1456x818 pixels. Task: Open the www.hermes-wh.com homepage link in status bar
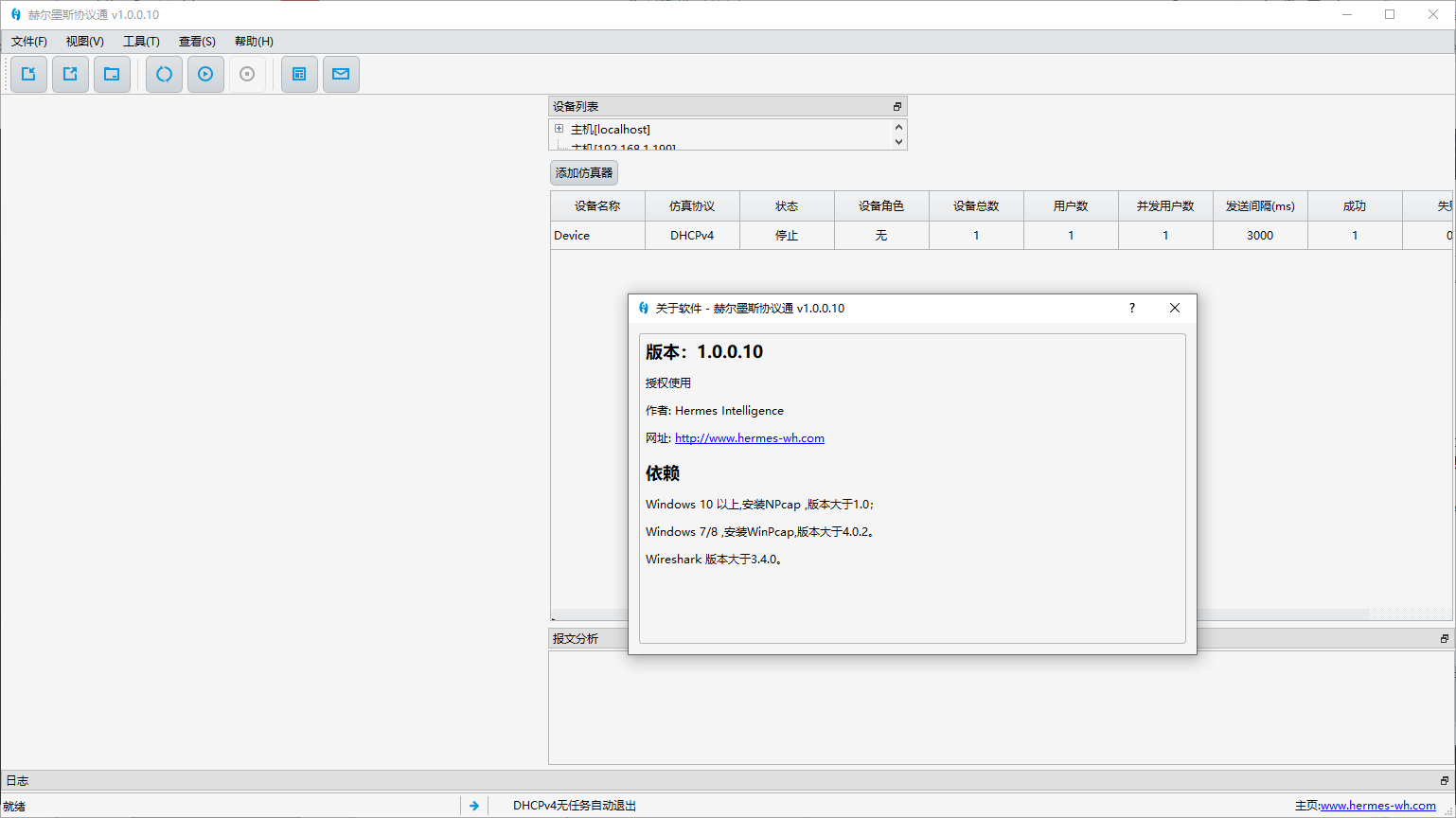coord(1377,806)
